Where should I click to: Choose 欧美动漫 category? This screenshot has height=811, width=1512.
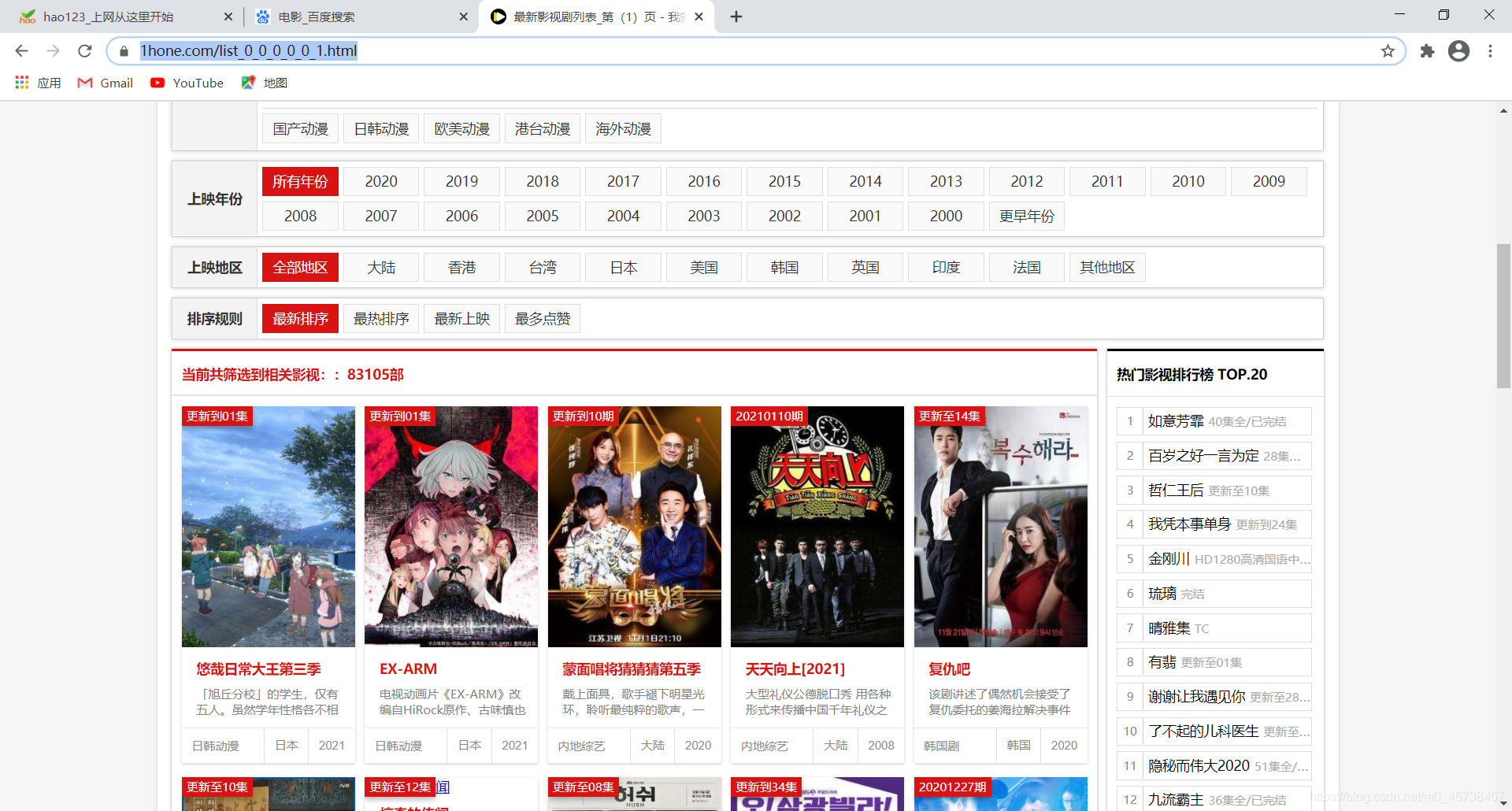pos(461,128)
